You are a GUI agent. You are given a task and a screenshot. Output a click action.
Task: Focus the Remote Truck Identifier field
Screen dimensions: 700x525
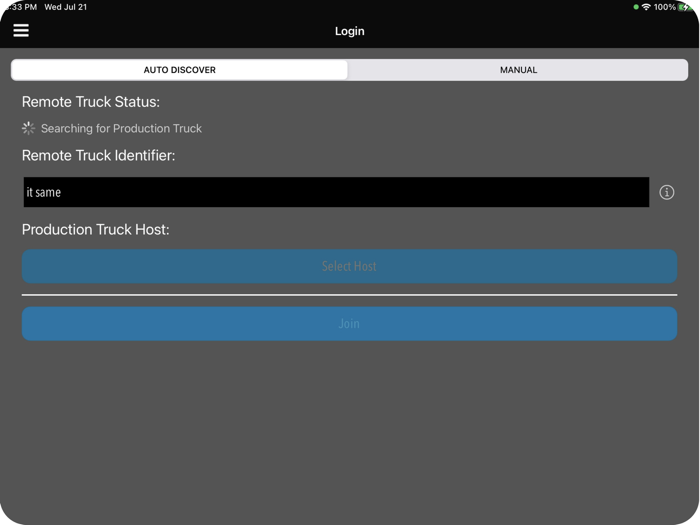click(x=336, y=192)
